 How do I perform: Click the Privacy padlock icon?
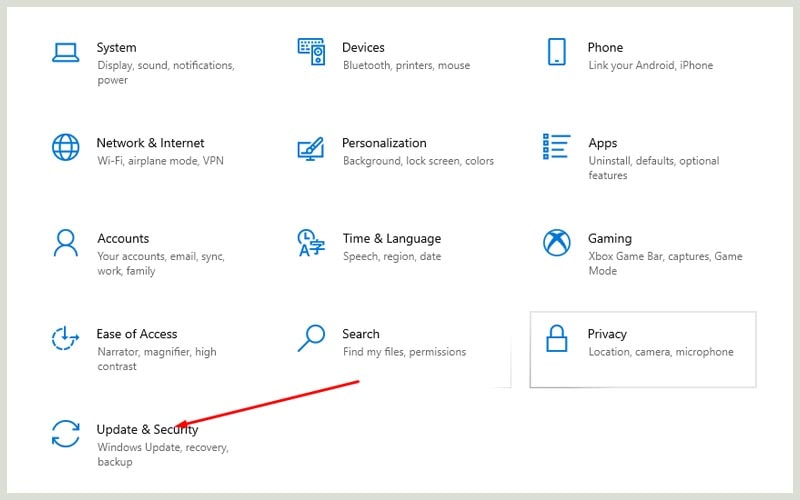click(x=557, y=339)
